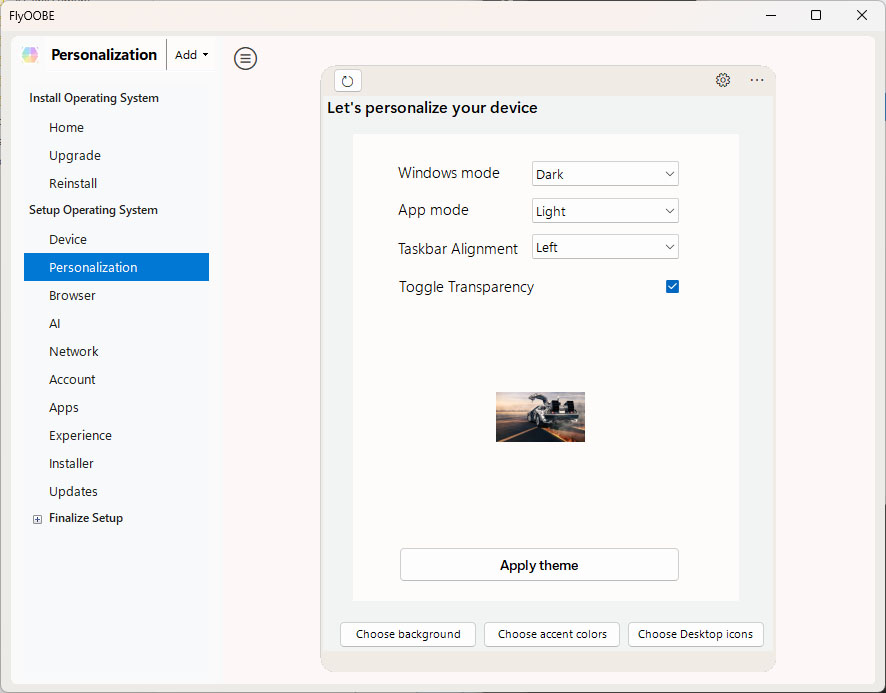This screenshot has height=693, width=886.
Task: Open the Network section
Action: point(74,352)
